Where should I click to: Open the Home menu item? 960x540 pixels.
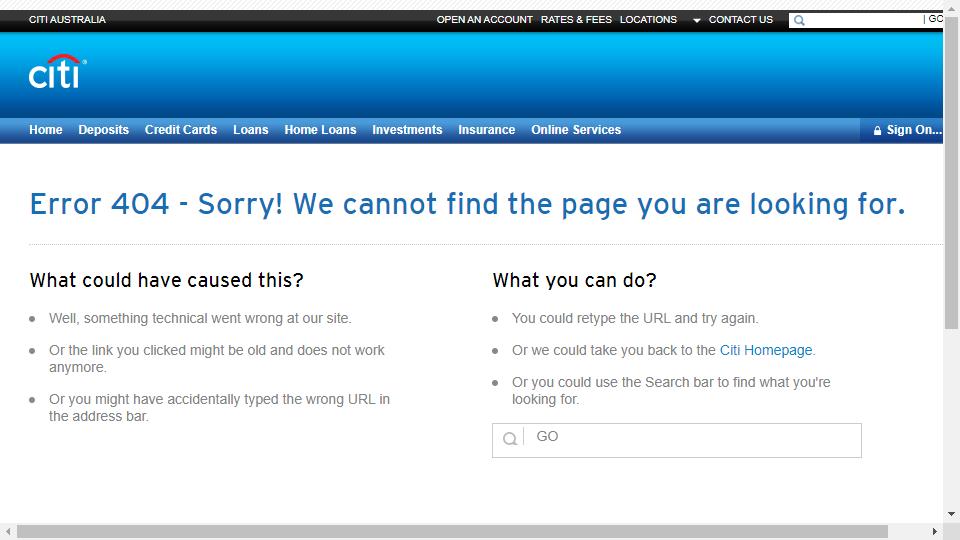point(46,130)
